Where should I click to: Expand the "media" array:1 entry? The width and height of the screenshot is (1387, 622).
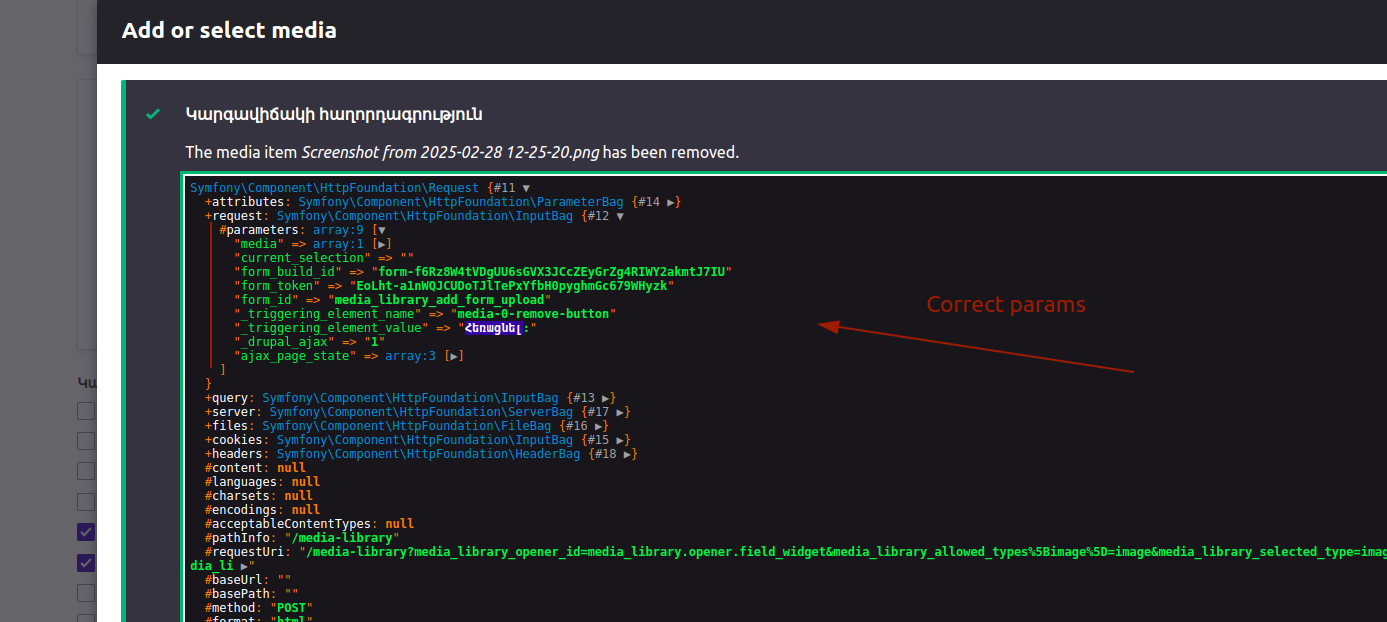(382, 244)
